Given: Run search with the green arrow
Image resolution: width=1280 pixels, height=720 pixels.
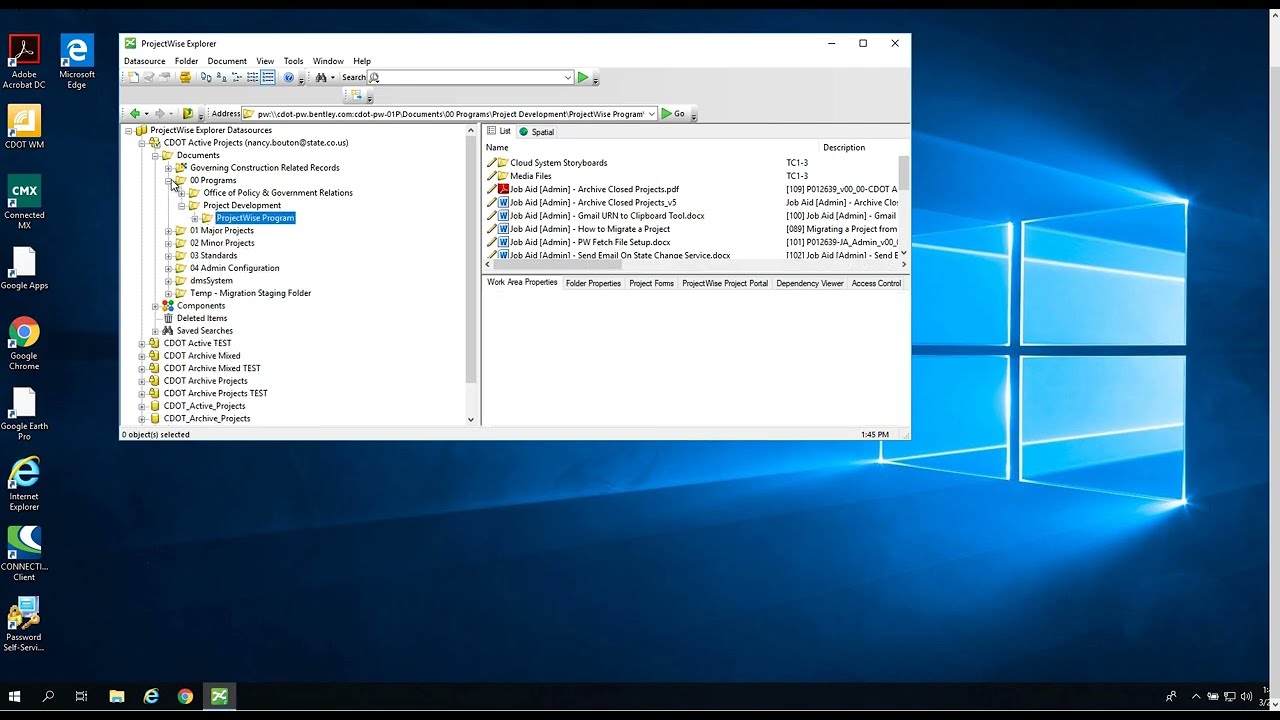Looking at the screenshot, I should point(582,77).
